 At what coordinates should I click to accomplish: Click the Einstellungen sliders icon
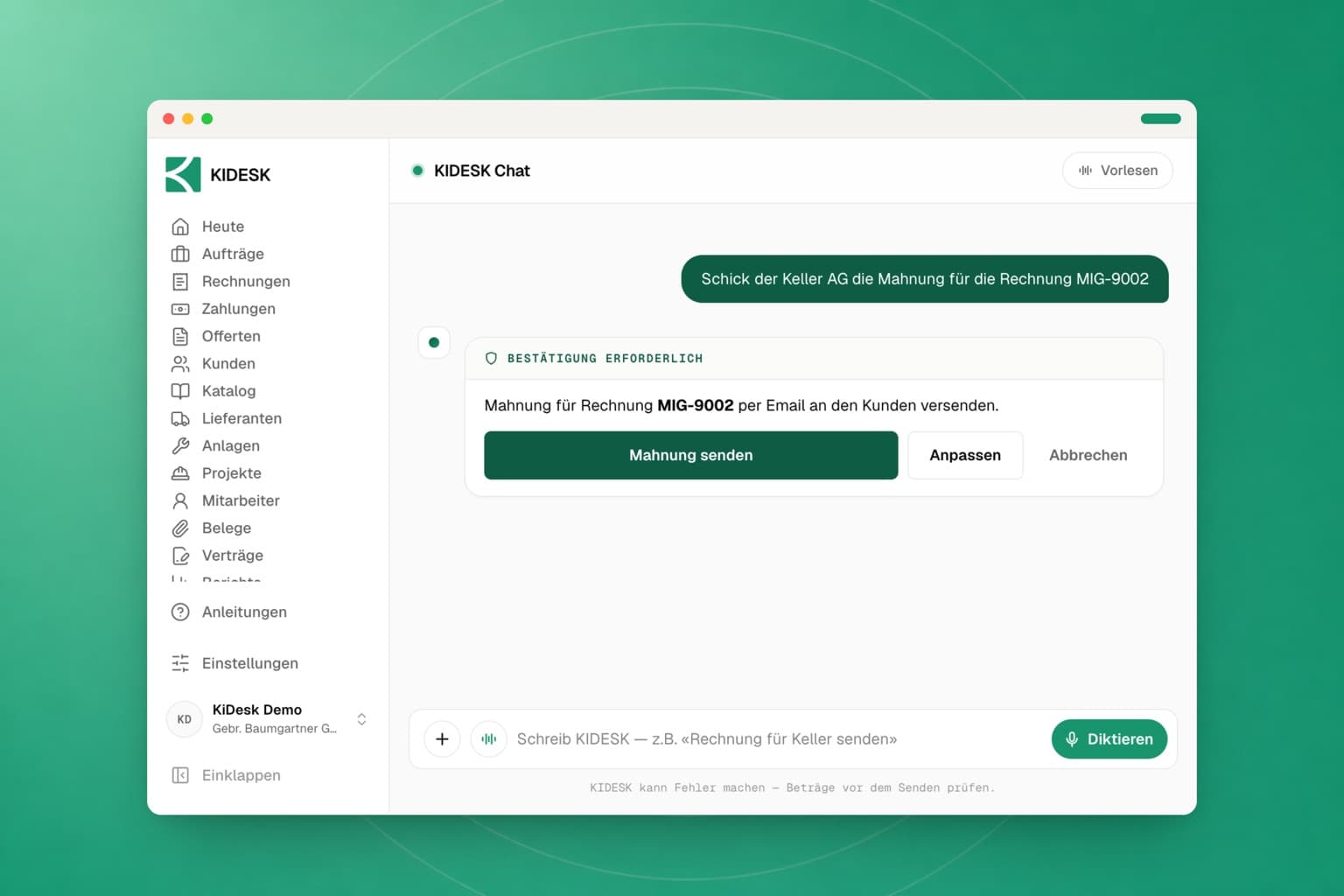[180, 663]
